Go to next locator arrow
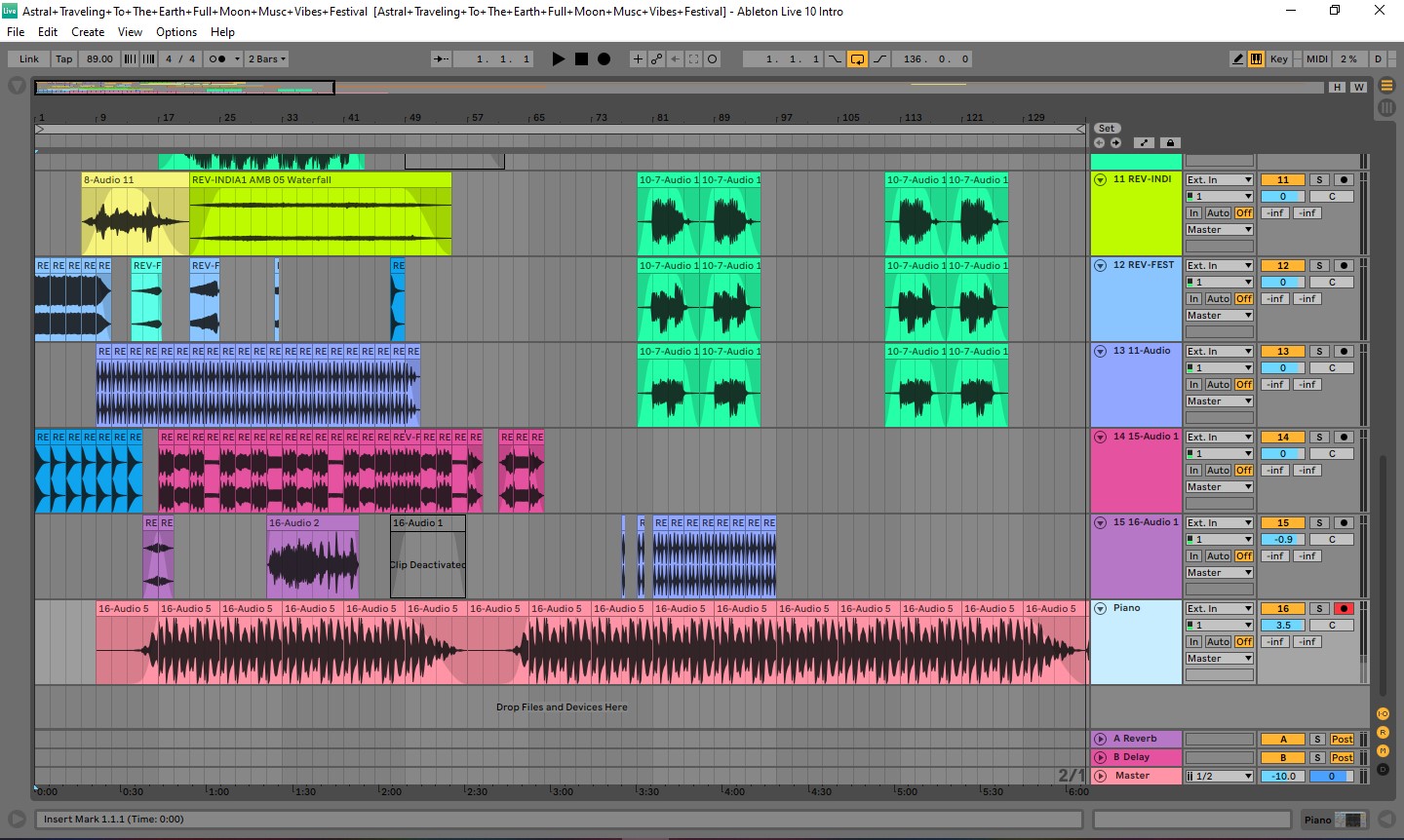Image resolution: width=1404 pixels, height=840 pixels. tap(1115, 142)
